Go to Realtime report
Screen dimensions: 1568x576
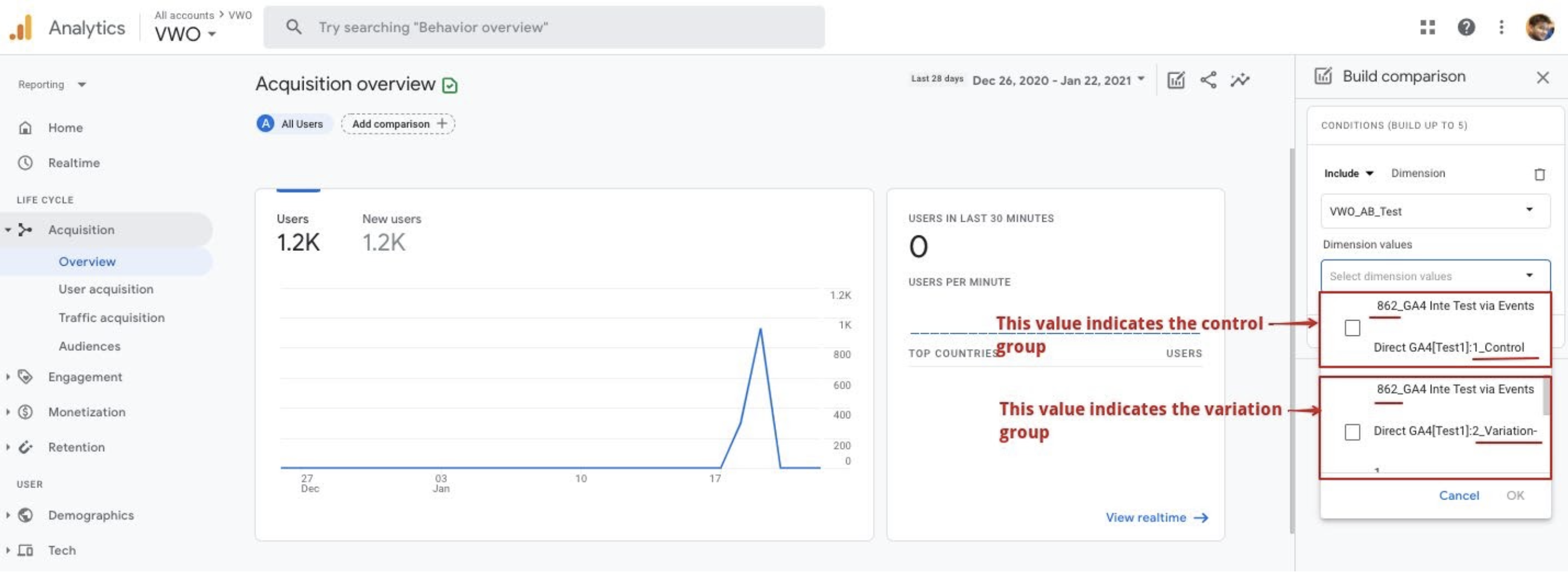(x=74, y=163)
